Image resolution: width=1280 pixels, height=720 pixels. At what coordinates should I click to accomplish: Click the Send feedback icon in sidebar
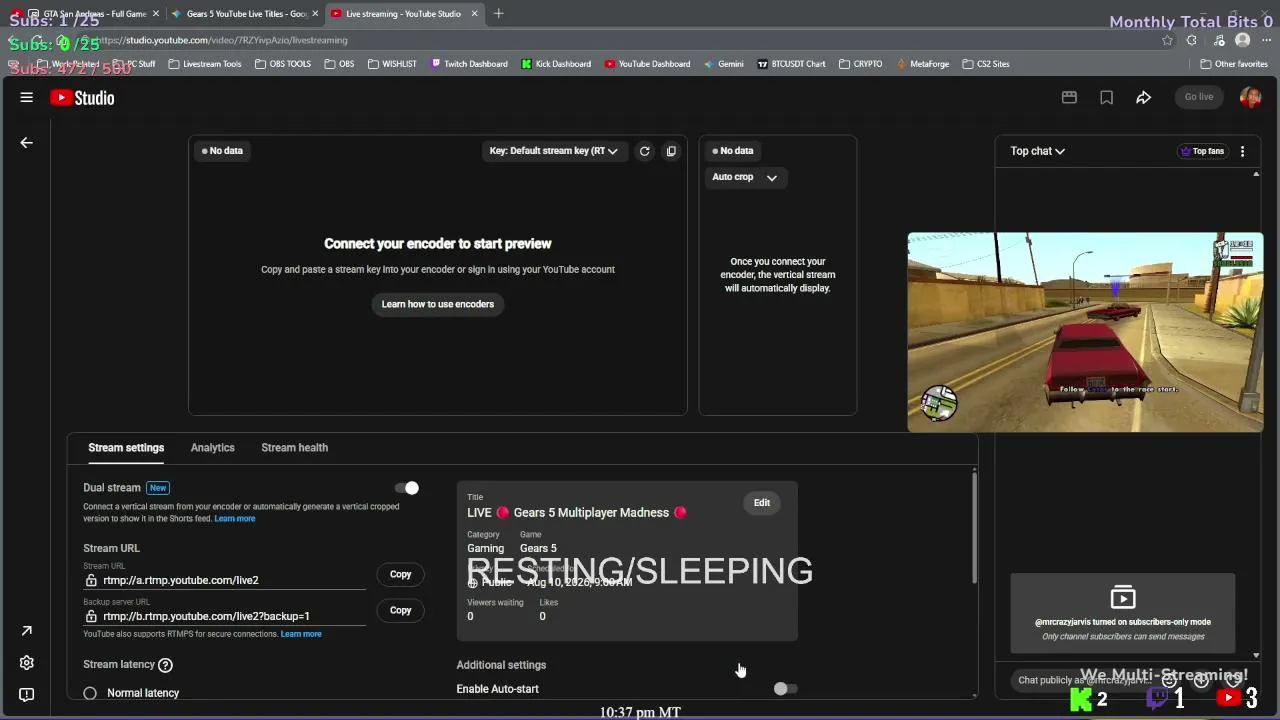pos(27,695)
